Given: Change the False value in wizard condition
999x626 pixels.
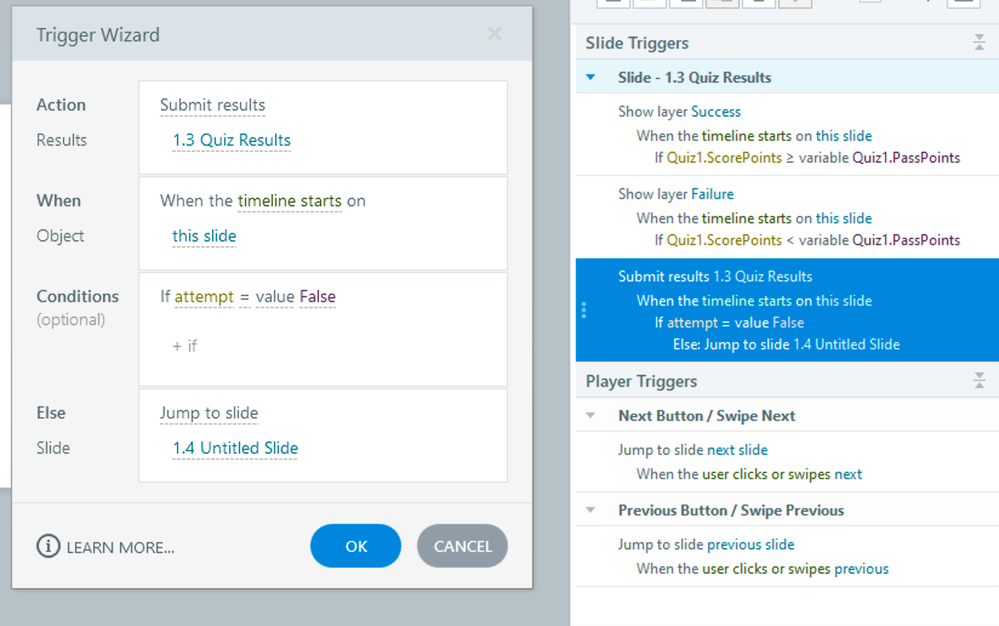Looking at the screenshot, I should point(317,297).
